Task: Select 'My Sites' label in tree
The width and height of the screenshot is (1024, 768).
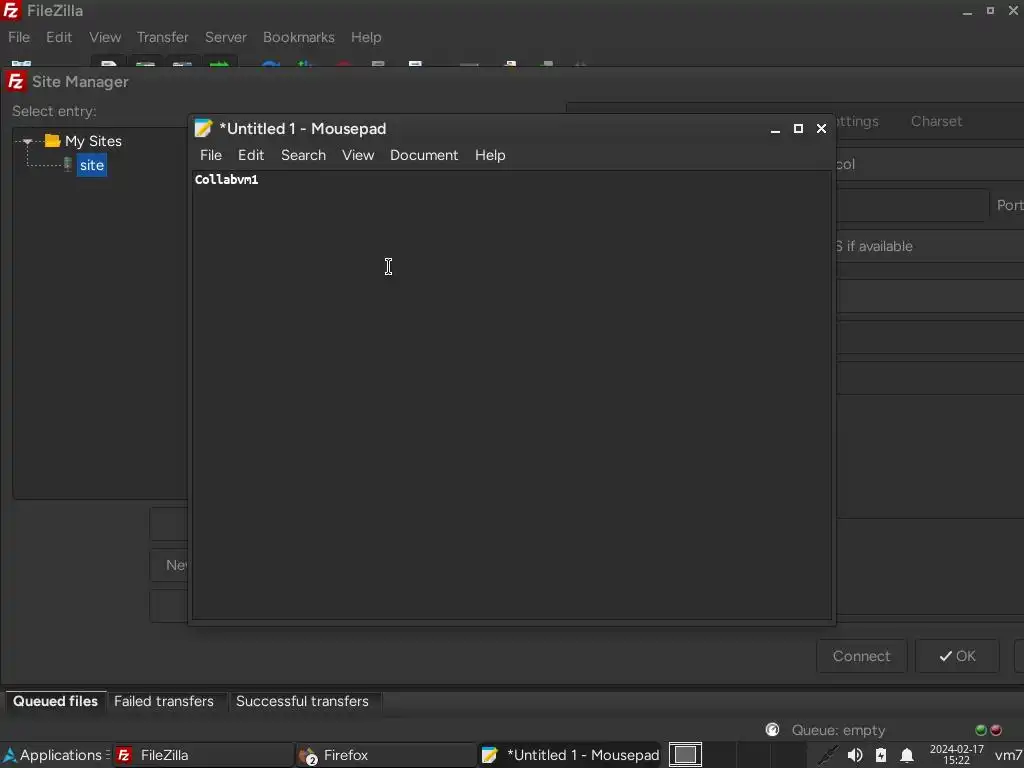Action: click(x=93, y=141)
